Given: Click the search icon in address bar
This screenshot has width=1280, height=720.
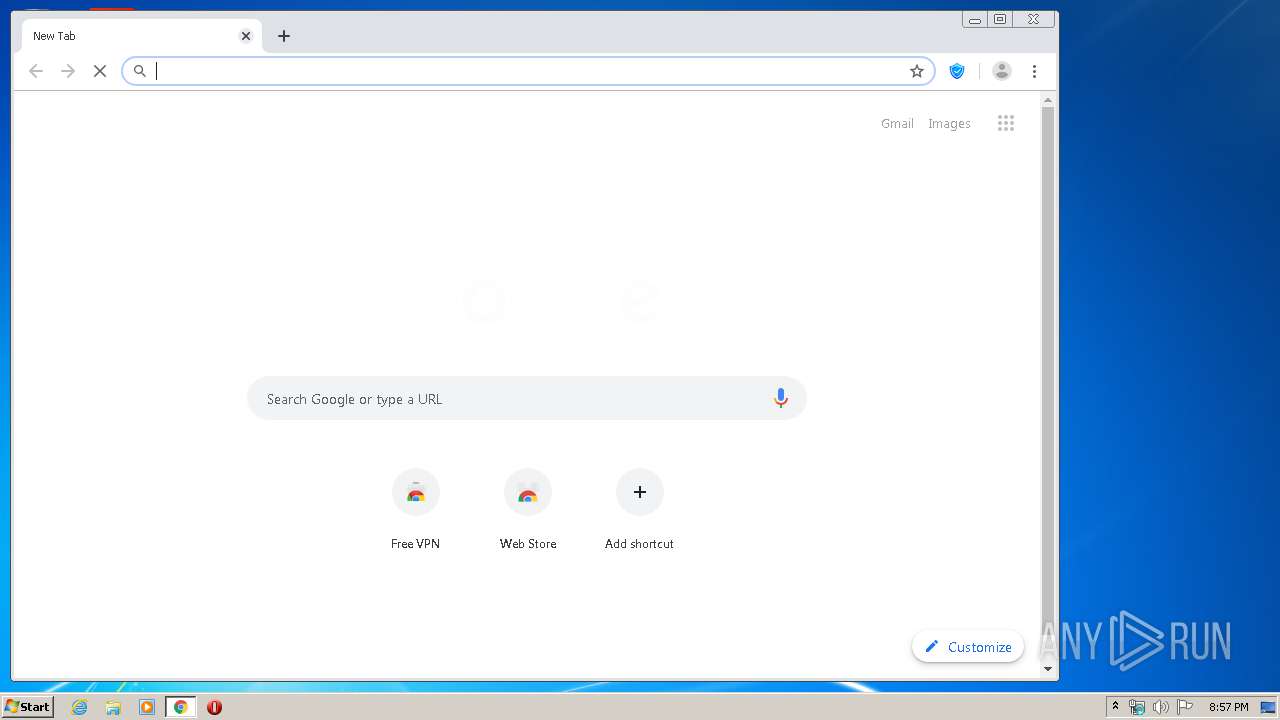Looking at the screenshot, I should [x=140, y=71].
